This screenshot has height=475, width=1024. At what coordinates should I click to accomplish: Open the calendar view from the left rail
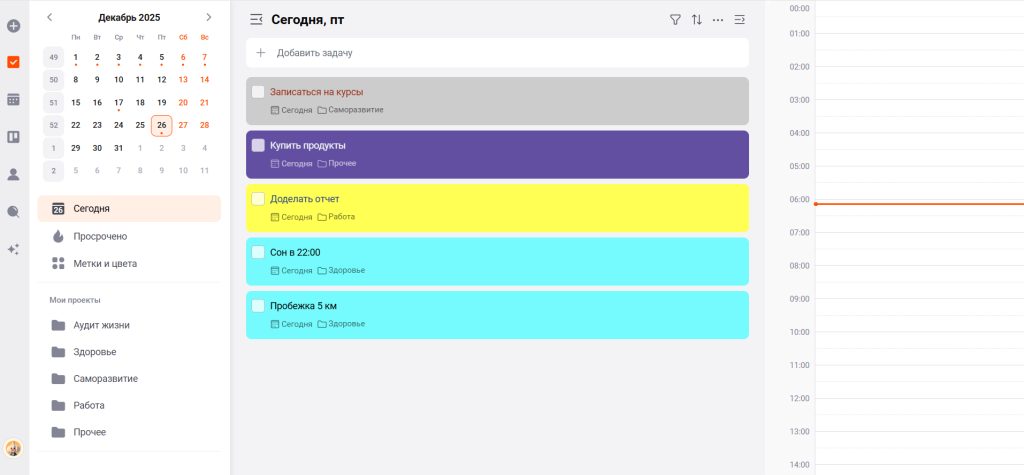coord(14,99)
